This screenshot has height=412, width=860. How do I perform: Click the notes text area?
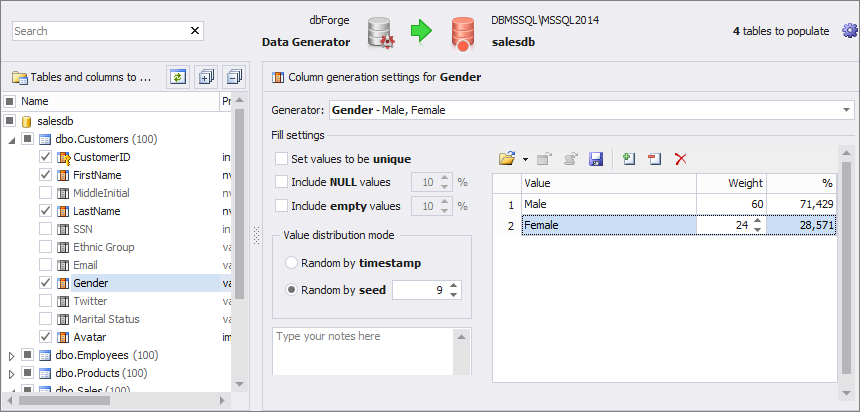363,351
